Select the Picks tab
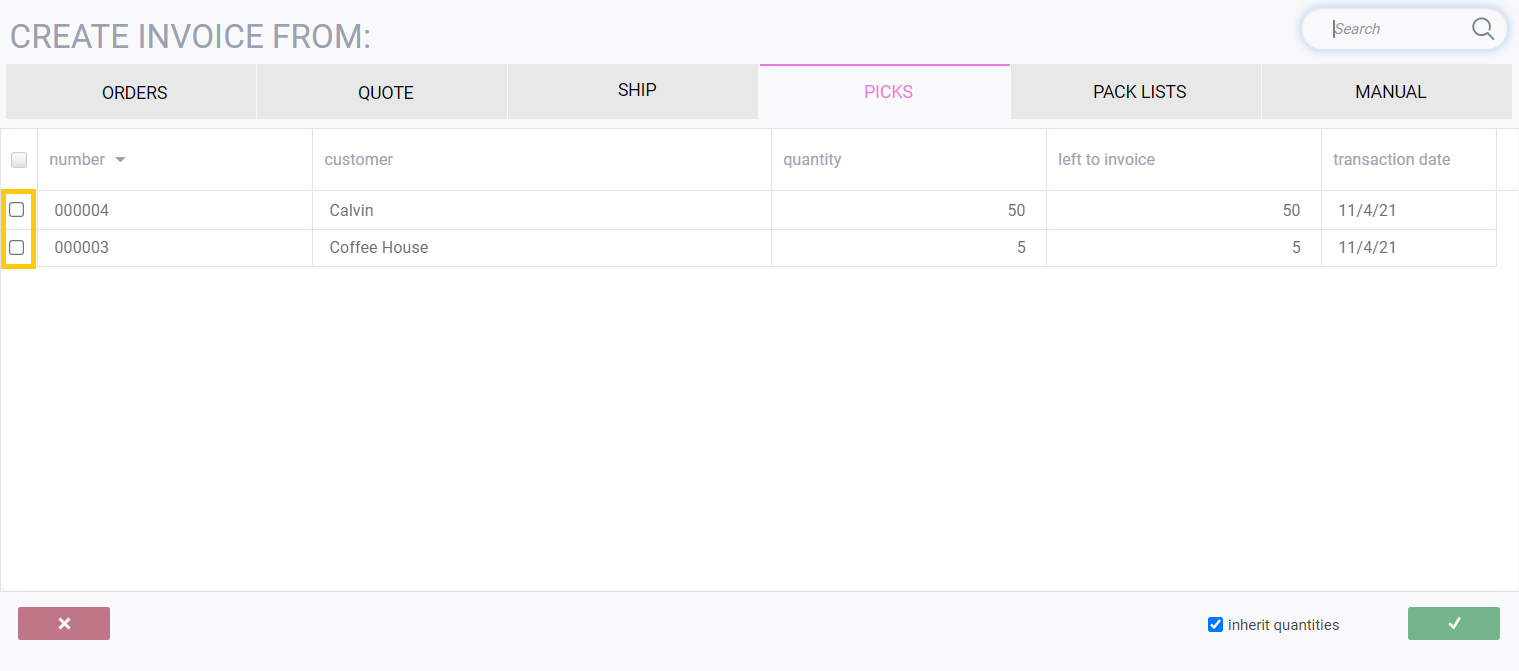Screen dimensions: 1519x671 point(888,92)
